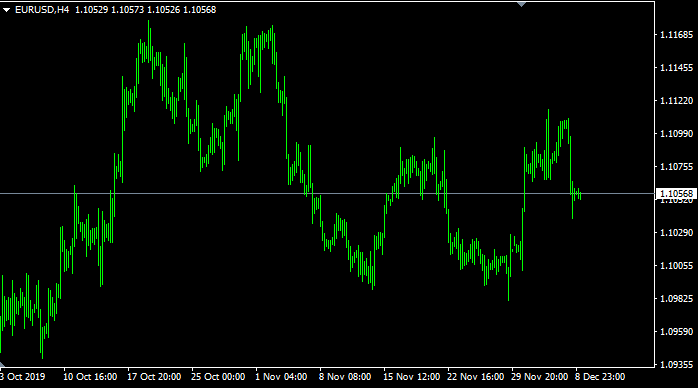Click the current price tag 1.10568

tap(677, 194)
